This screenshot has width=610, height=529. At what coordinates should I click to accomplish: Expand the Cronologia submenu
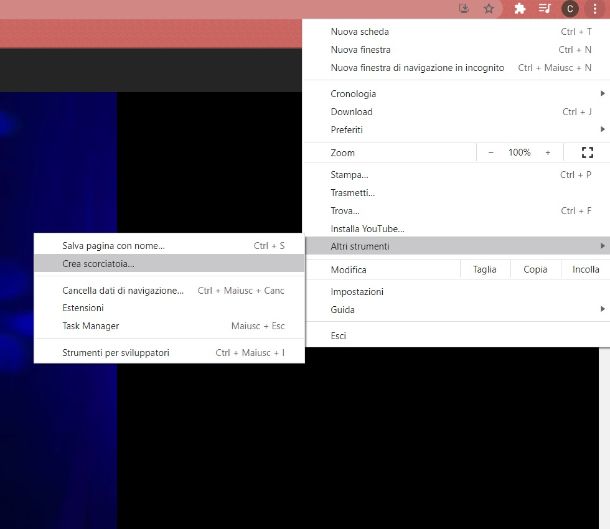pos(458,94)
